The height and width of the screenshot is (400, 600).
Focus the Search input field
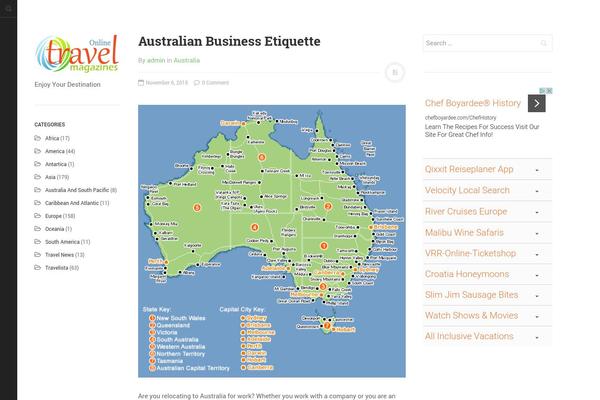[488, 43]
